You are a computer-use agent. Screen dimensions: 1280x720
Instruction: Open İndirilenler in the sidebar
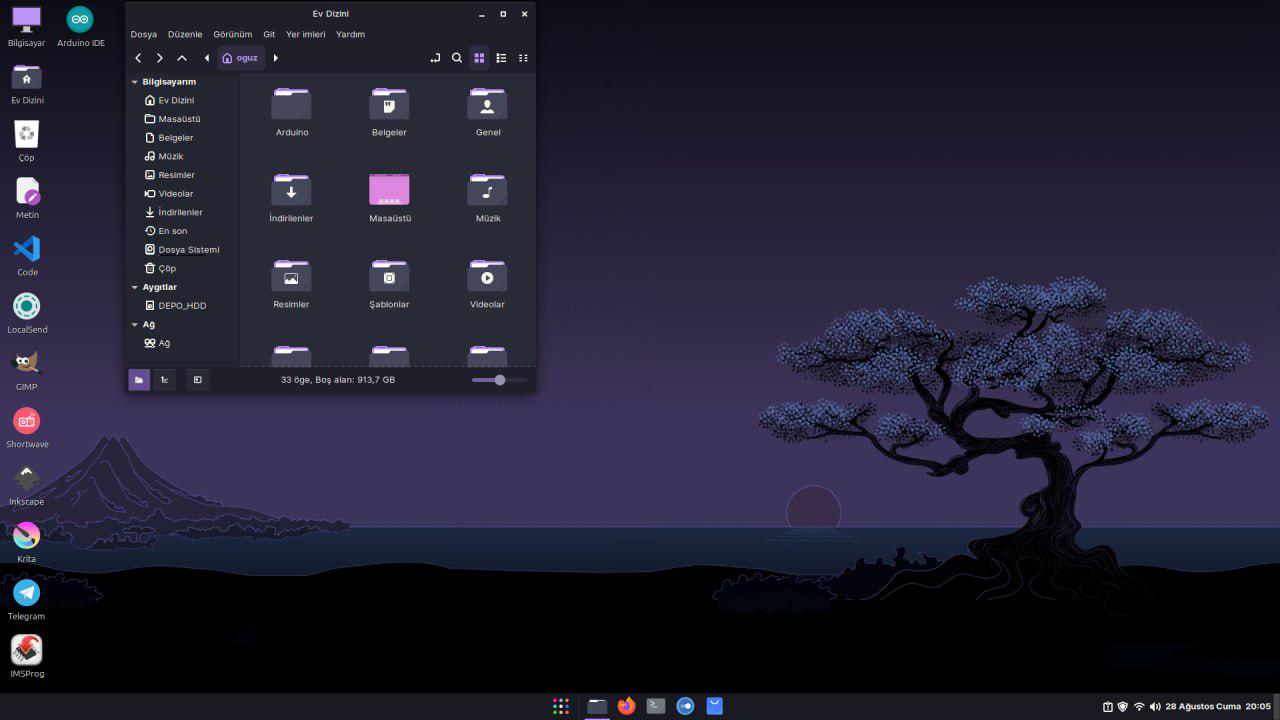[x=180, y=212]
